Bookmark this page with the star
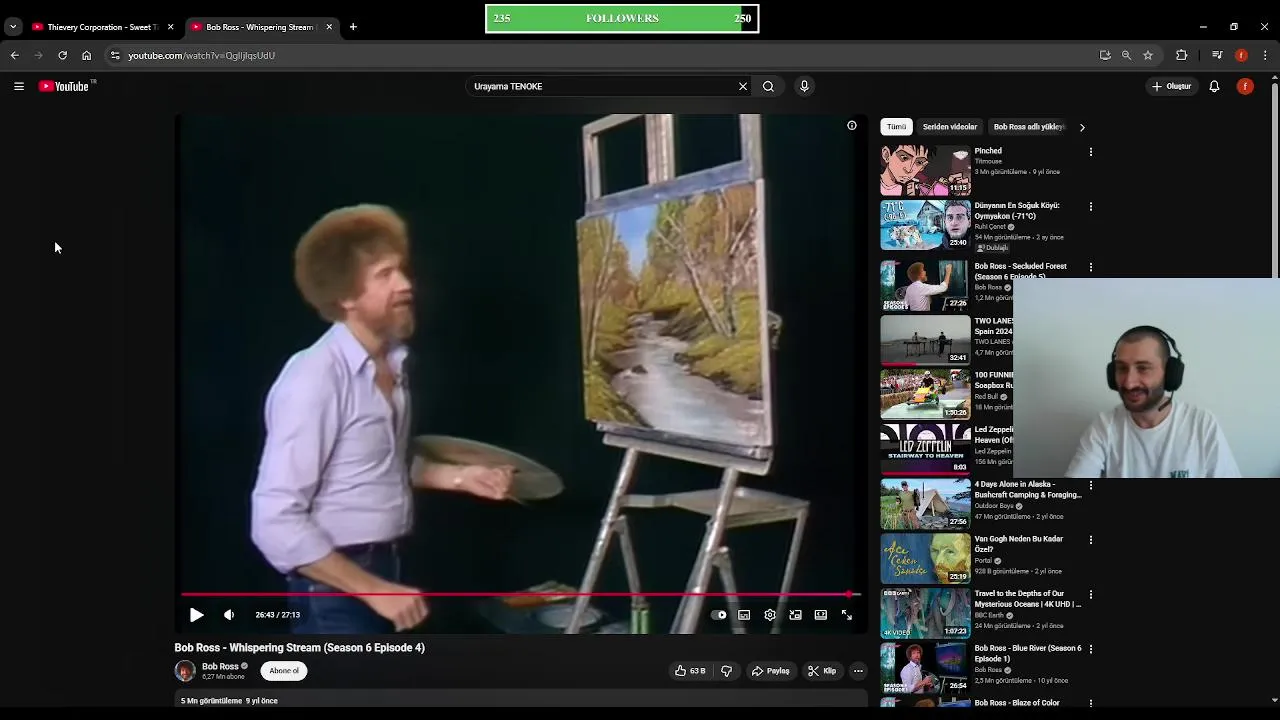The height and width of the screenshot is (720, 1280). point(1148,56)
